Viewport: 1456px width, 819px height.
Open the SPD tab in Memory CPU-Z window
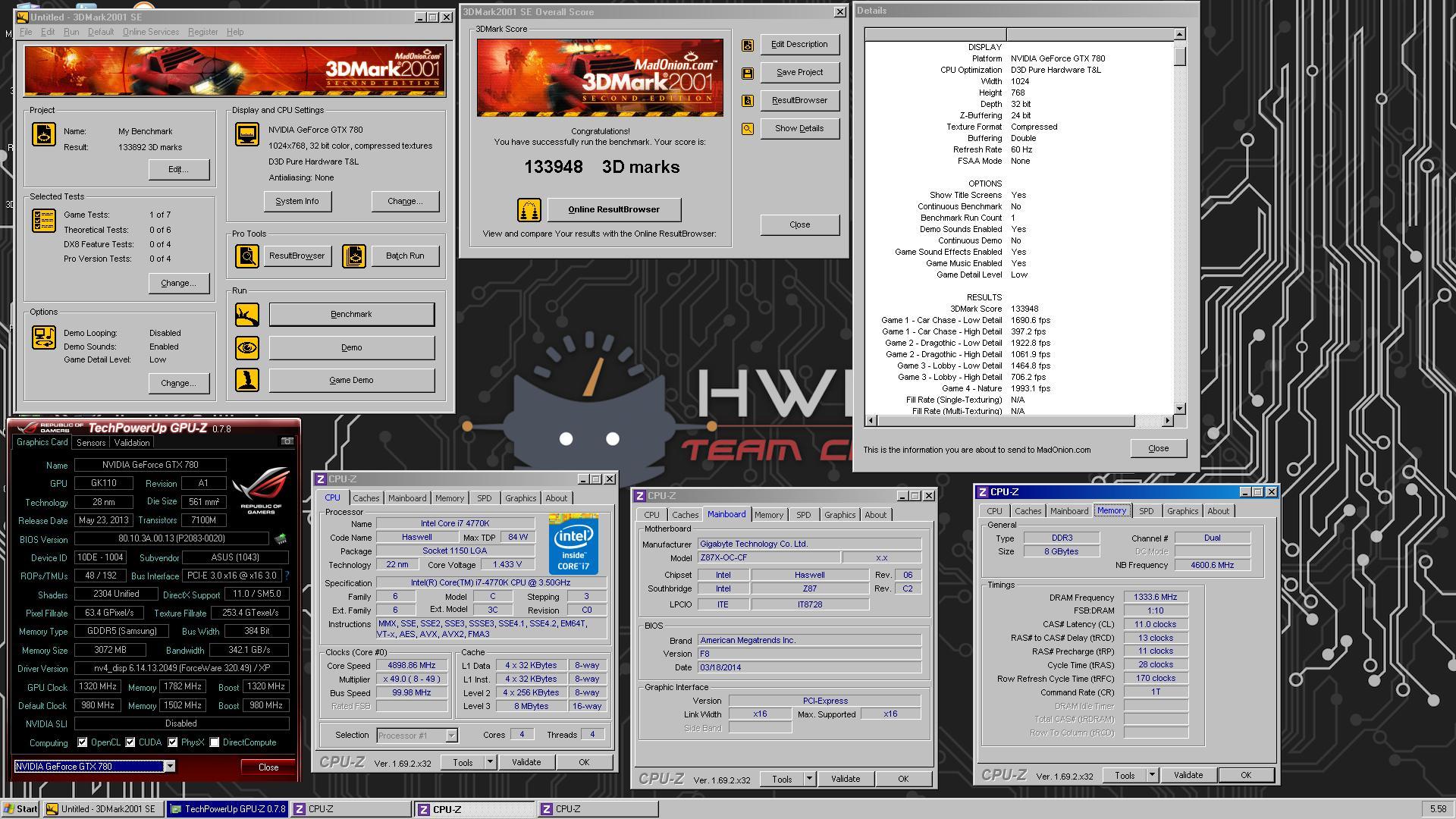pyautogui.click(x=1146, y=511)
